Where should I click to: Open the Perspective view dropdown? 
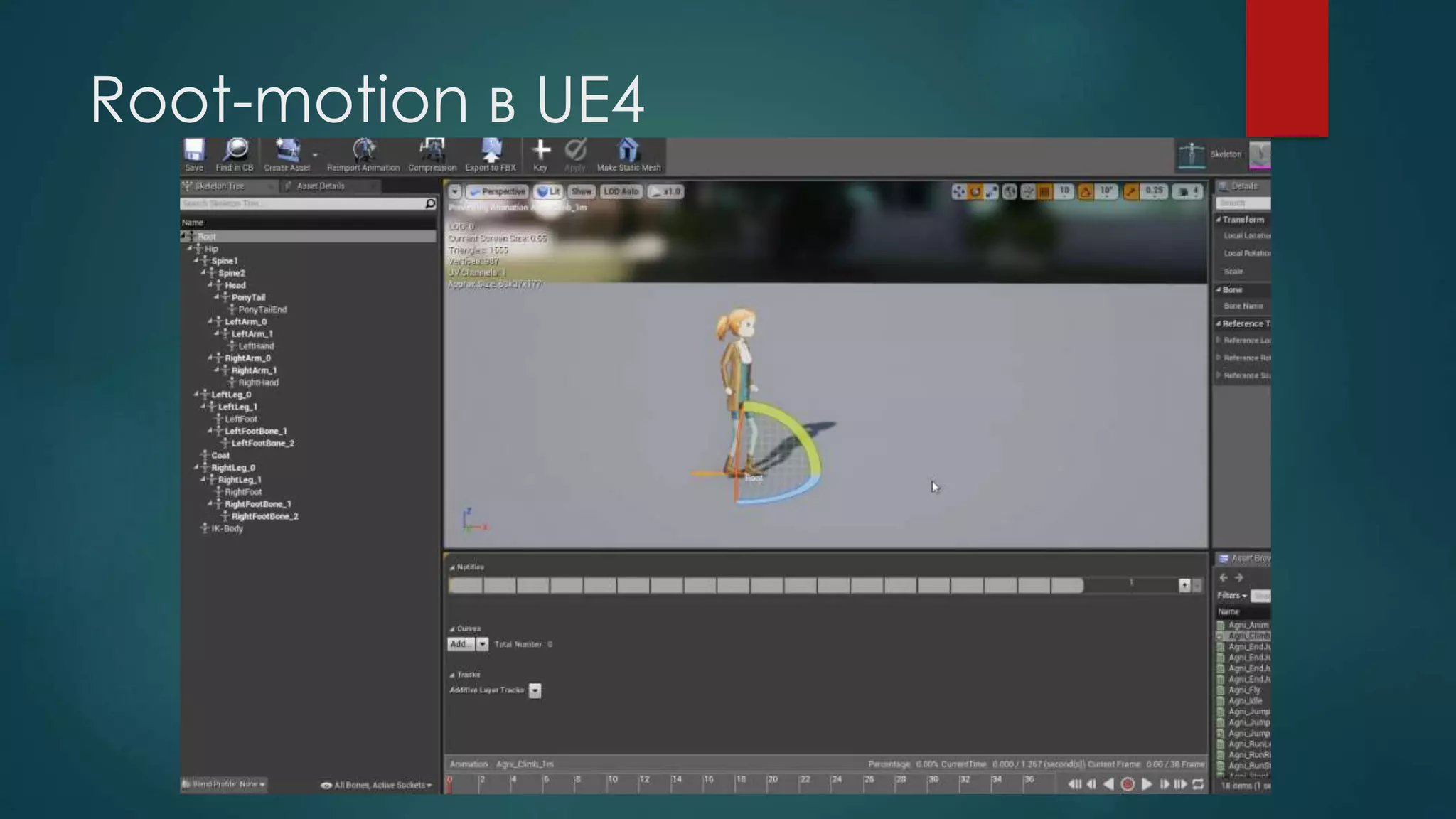click(498, 192)
